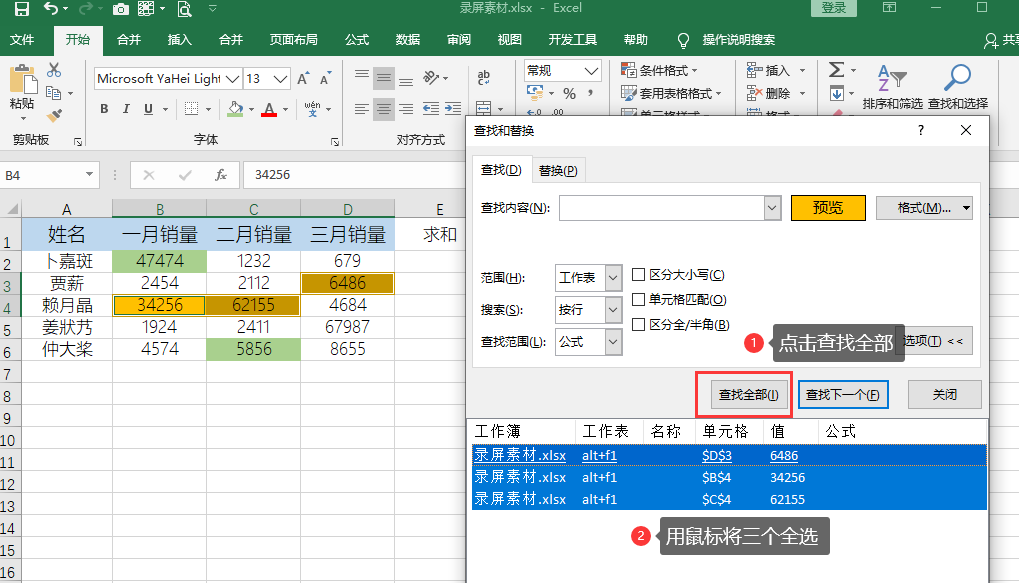Click the Undo arrow icon
This screenshot has height=583, width=1019.
point(51,8)
